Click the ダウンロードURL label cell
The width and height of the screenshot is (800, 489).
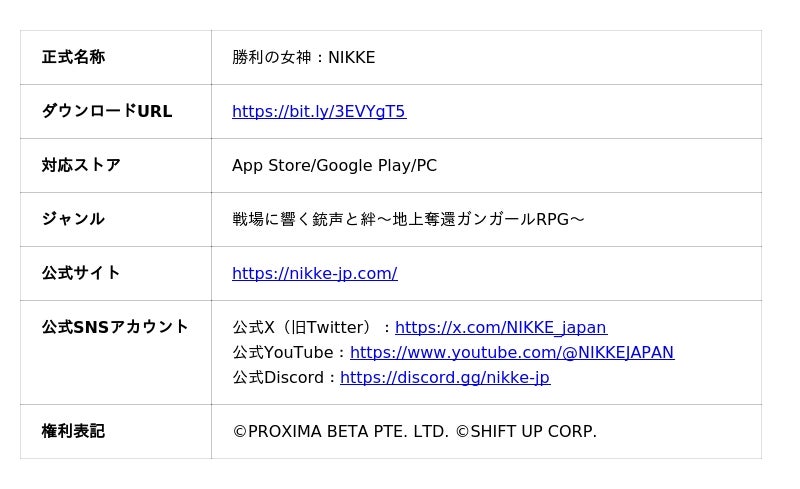point(116,111)
